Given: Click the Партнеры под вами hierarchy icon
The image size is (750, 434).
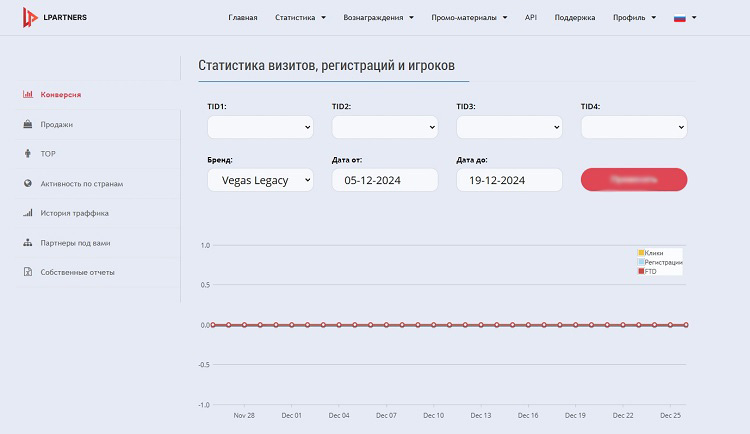Looking at the screenshot, I should [x=28, y=243].
